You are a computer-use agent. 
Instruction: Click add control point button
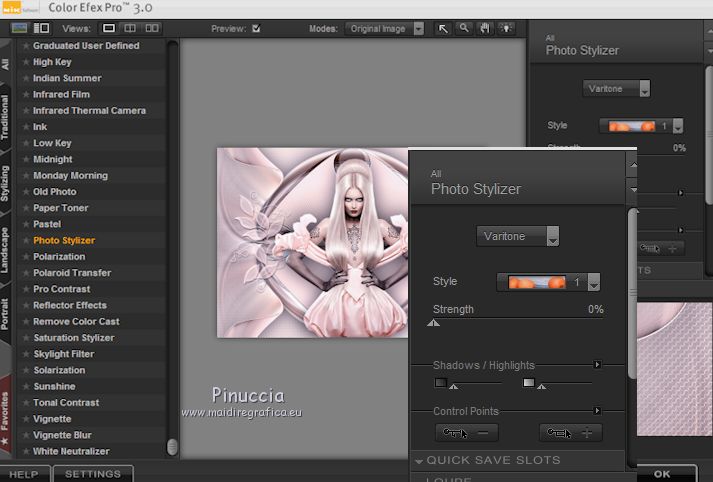pos(570,433)
